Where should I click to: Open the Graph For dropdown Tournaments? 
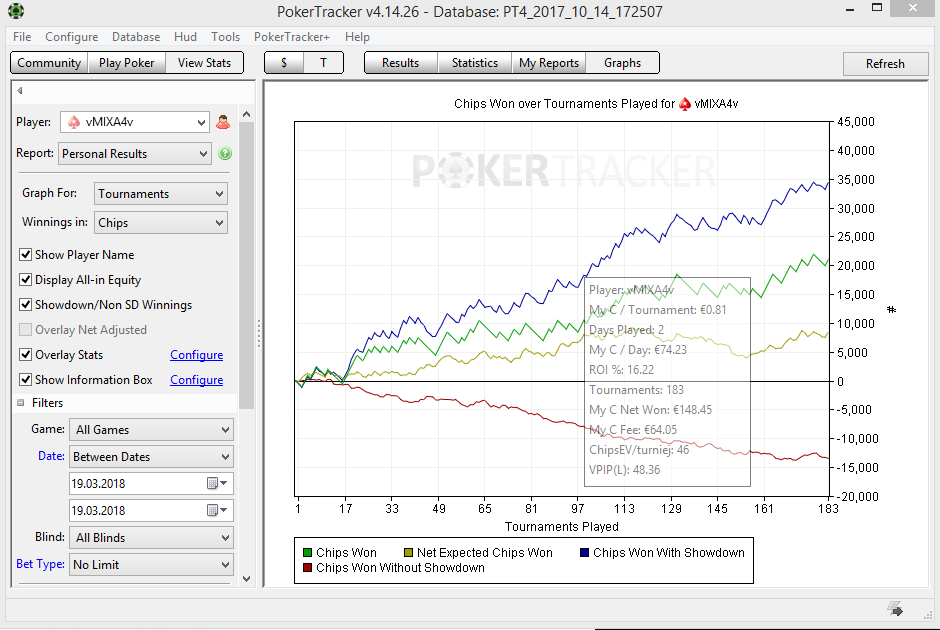pyautogui.click(x=161, y=194)
